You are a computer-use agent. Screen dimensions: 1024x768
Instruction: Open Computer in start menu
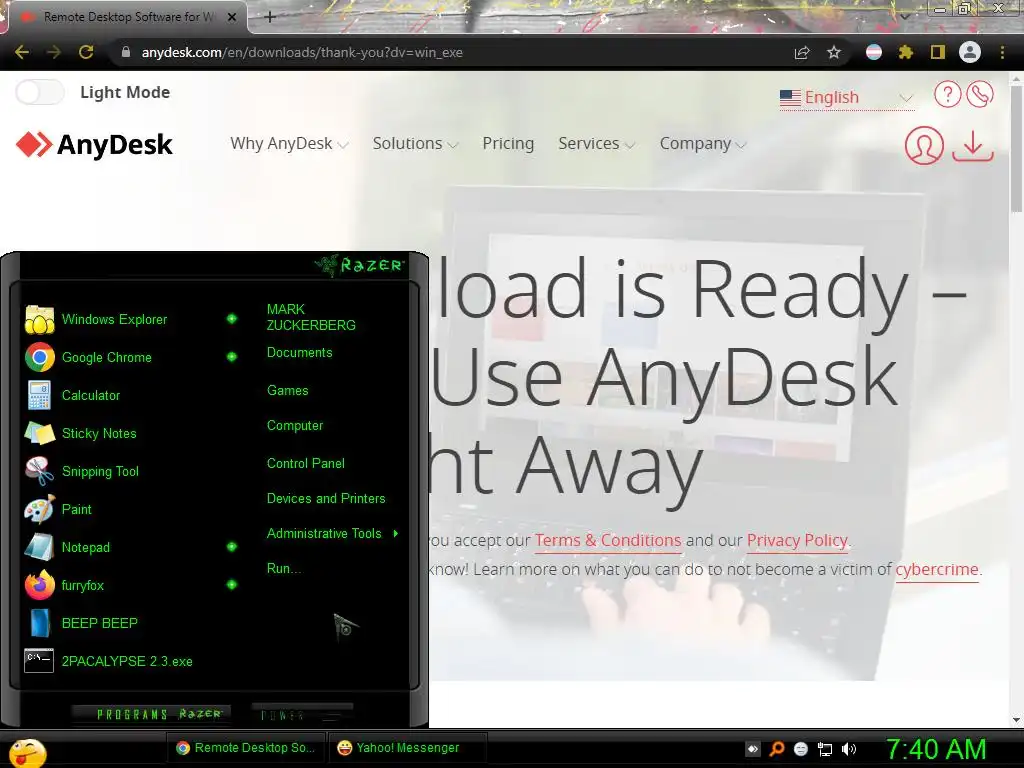tap(295, 426)
